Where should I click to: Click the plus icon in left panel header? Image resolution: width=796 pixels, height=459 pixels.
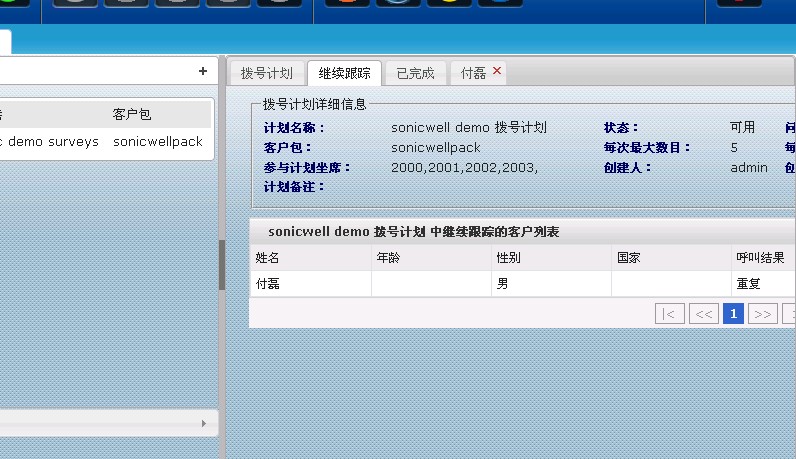203,71
